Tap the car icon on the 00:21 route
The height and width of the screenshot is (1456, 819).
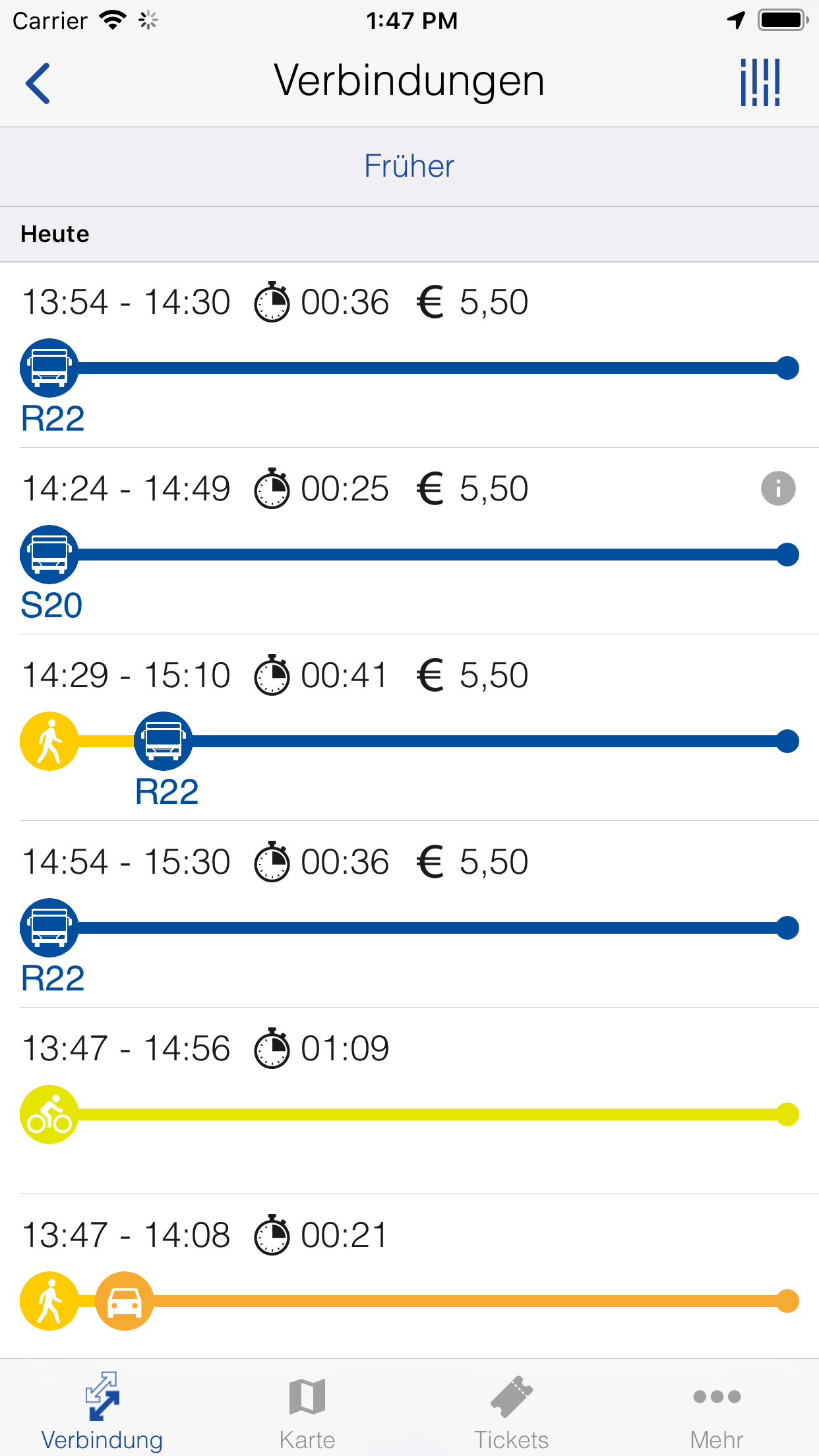tap(125, 1301)
